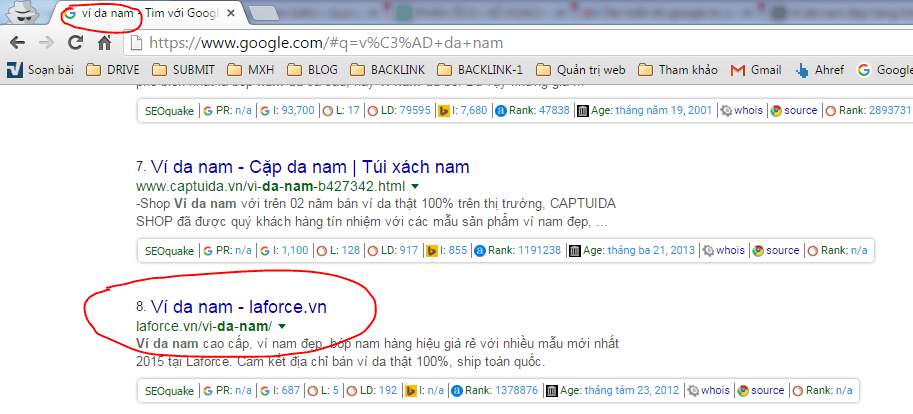The image size is (913, 414).
Task: Click Age value tháng năm 19, 2001
Action: (x=664, y=111)
